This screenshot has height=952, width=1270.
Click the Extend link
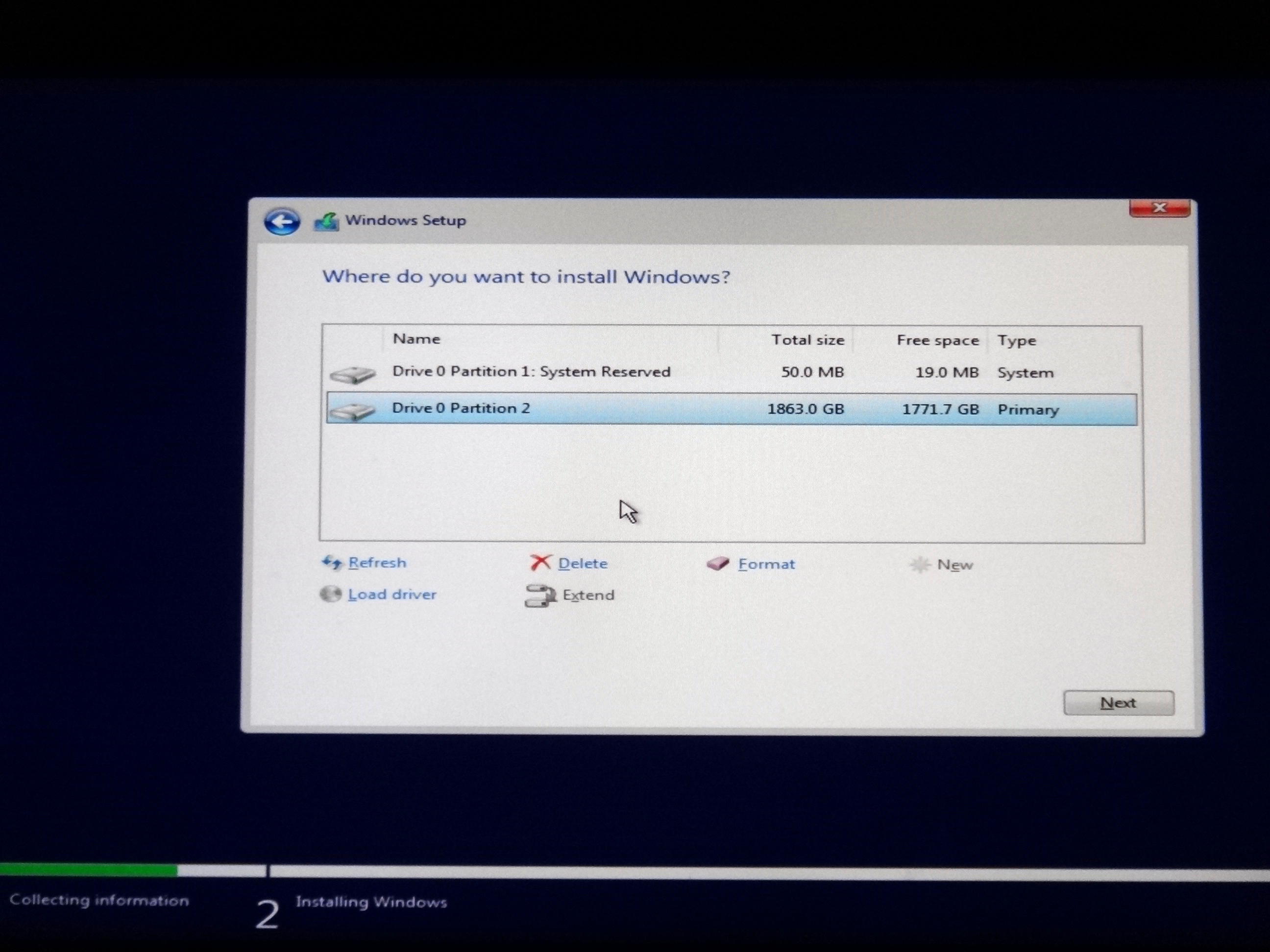click(588, 595)
